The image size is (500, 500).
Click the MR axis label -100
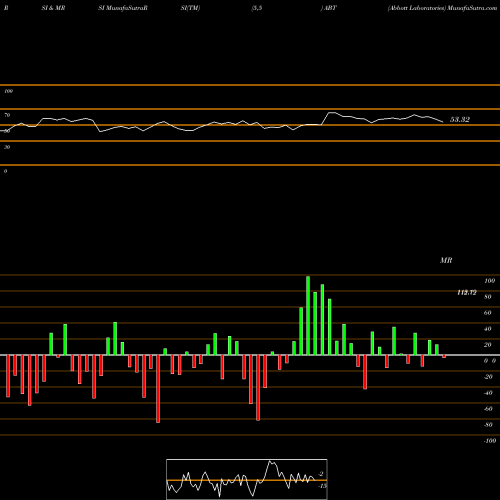[490, 441]
